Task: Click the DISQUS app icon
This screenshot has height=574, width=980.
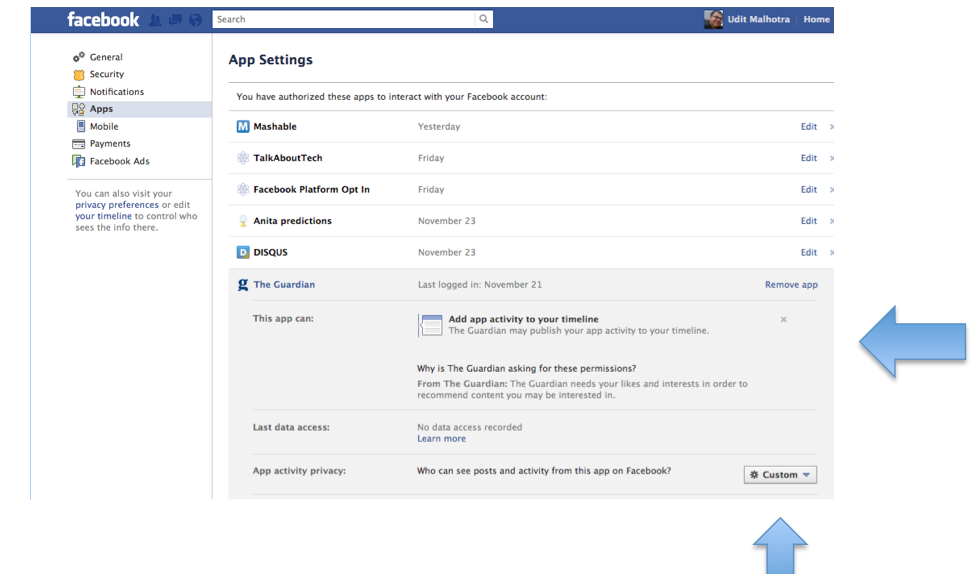Action: pyautogui.click(x=242, y=253)
